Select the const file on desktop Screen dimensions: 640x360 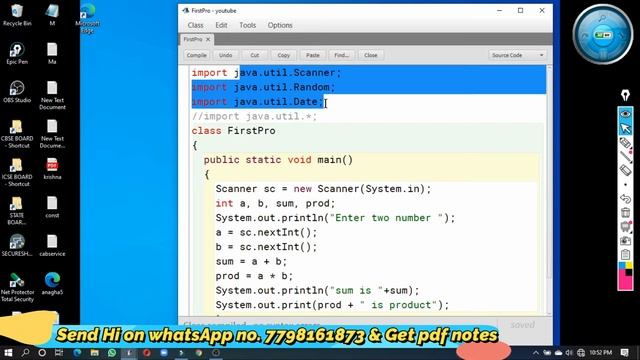point(52,207)
